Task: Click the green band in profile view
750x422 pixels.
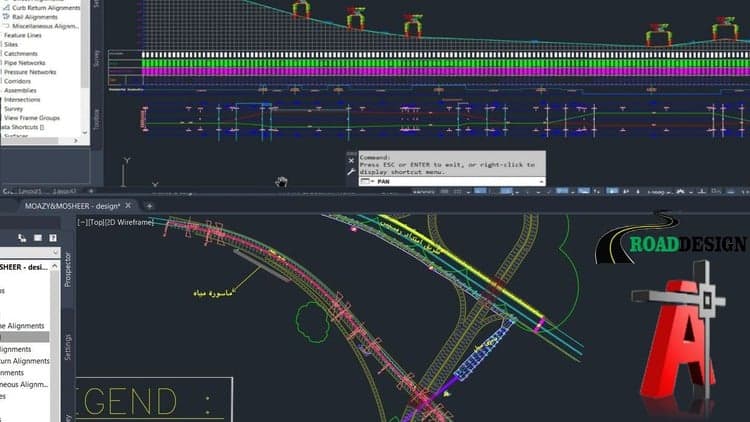Action: [446, 63]
